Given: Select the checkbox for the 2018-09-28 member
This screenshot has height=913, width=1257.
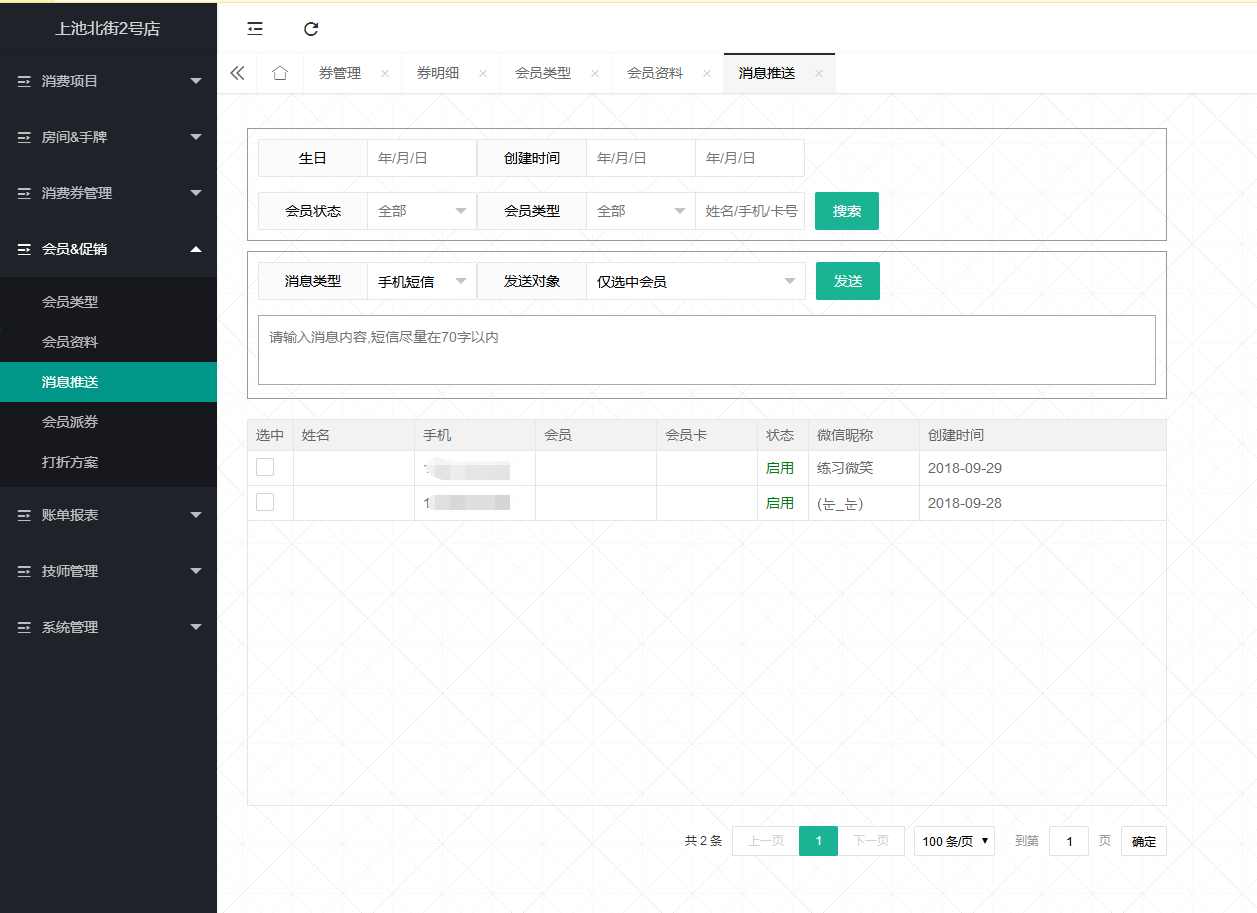Looking at the screenshot, I should coord(265,502).
